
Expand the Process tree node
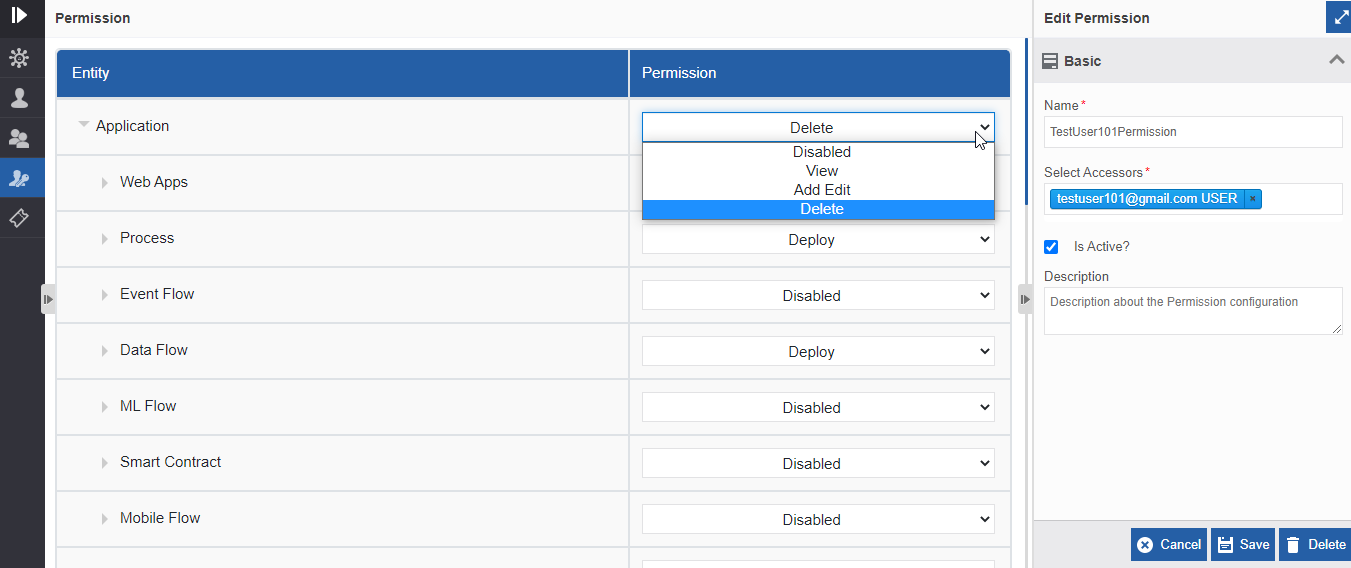pos(105,239)
